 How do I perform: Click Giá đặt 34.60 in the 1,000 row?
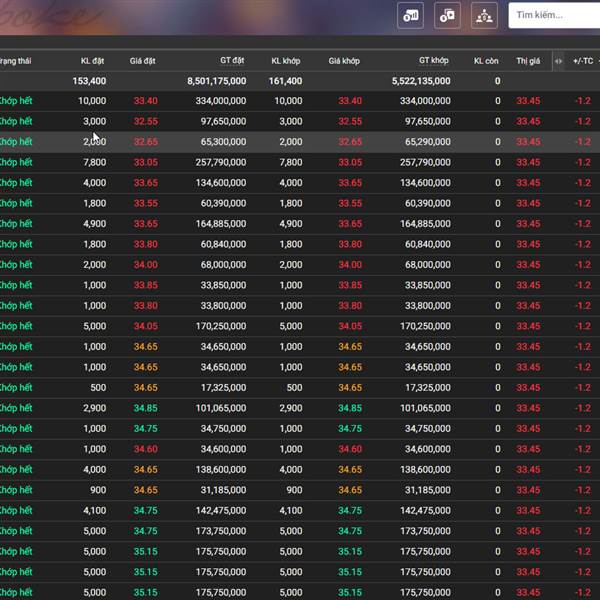pos(145,449)
